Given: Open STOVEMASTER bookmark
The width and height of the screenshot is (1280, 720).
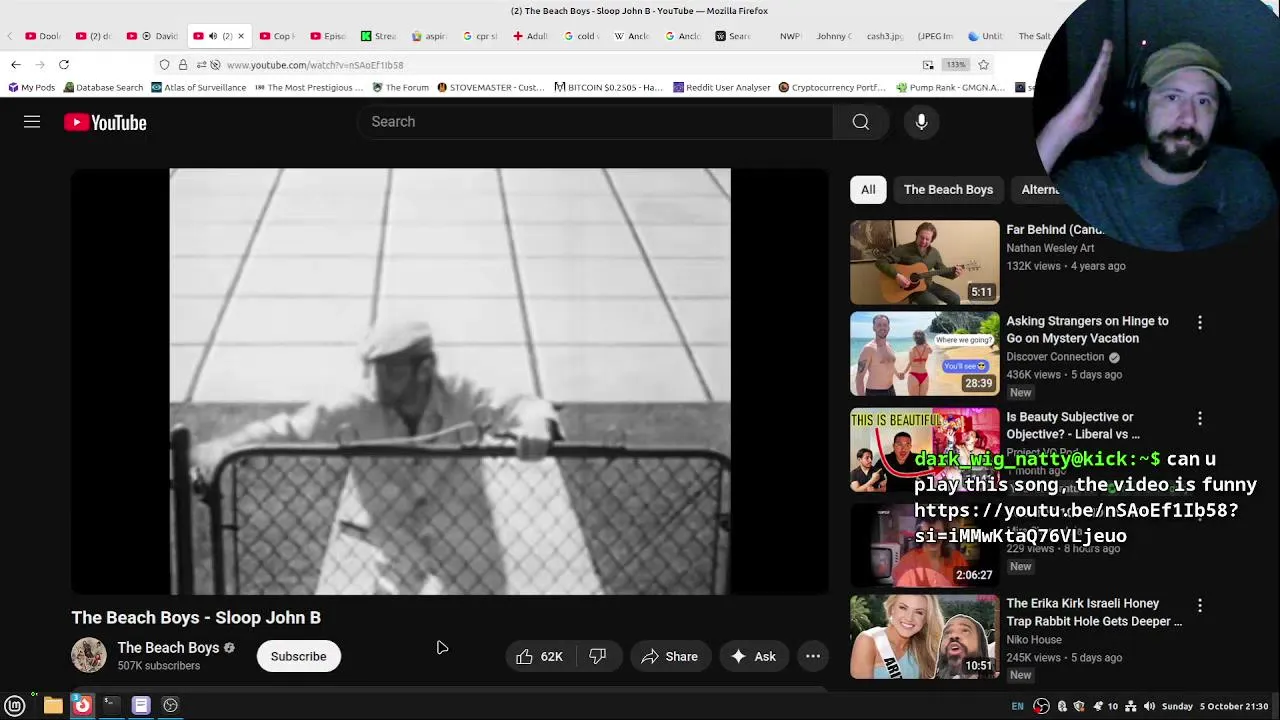Looking at the screenshot, I should 490,87.
